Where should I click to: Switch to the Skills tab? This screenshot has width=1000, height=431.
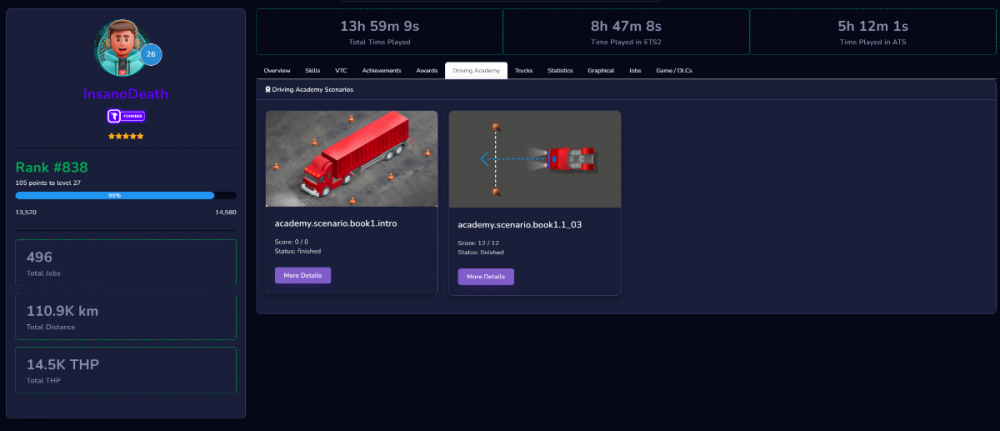(313, 71)
